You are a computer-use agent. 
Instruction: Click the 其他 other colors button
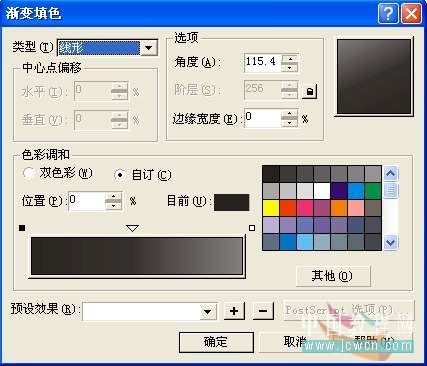coord(333,276)
